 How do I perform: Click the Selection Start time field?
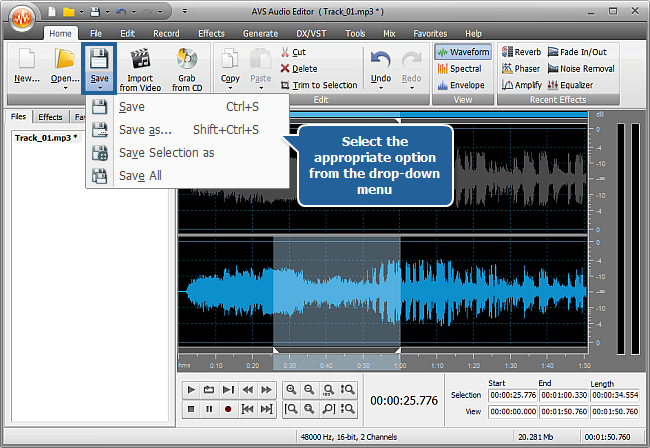(x=513, y=395)
